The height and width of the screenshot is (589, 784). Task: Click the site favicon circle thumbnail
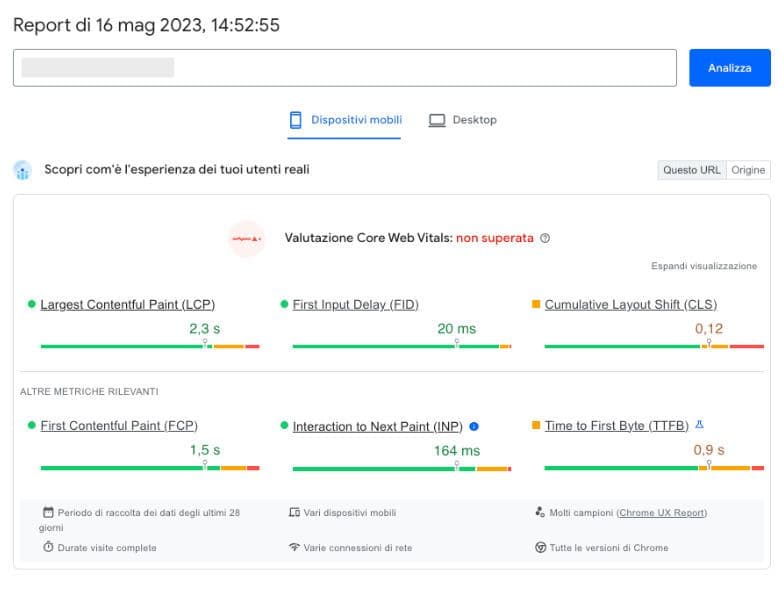click(x=246, y=239)
